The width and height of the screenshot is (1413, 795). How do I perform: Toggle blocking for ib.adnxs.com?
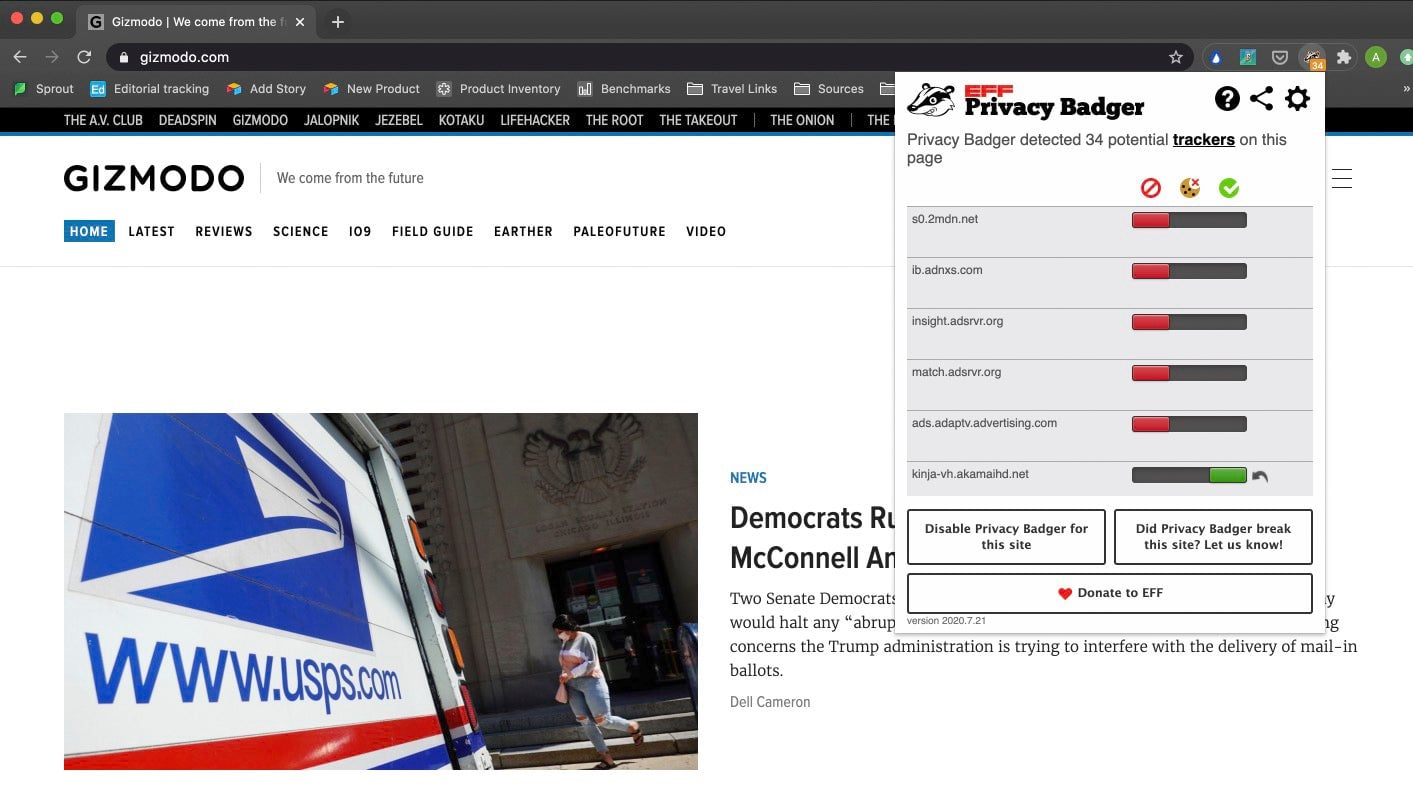point(1188,271)
